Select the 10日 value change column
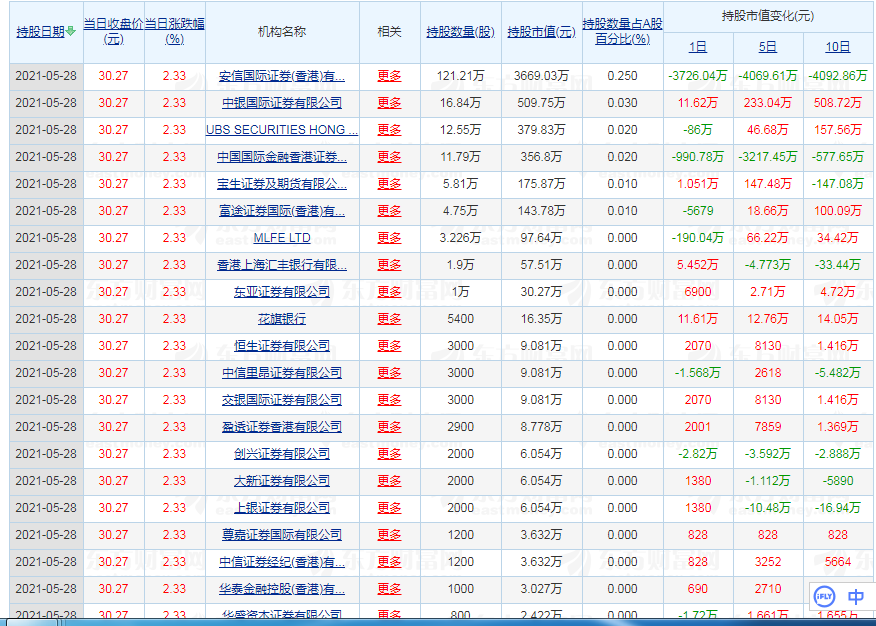 click(837, 47)
